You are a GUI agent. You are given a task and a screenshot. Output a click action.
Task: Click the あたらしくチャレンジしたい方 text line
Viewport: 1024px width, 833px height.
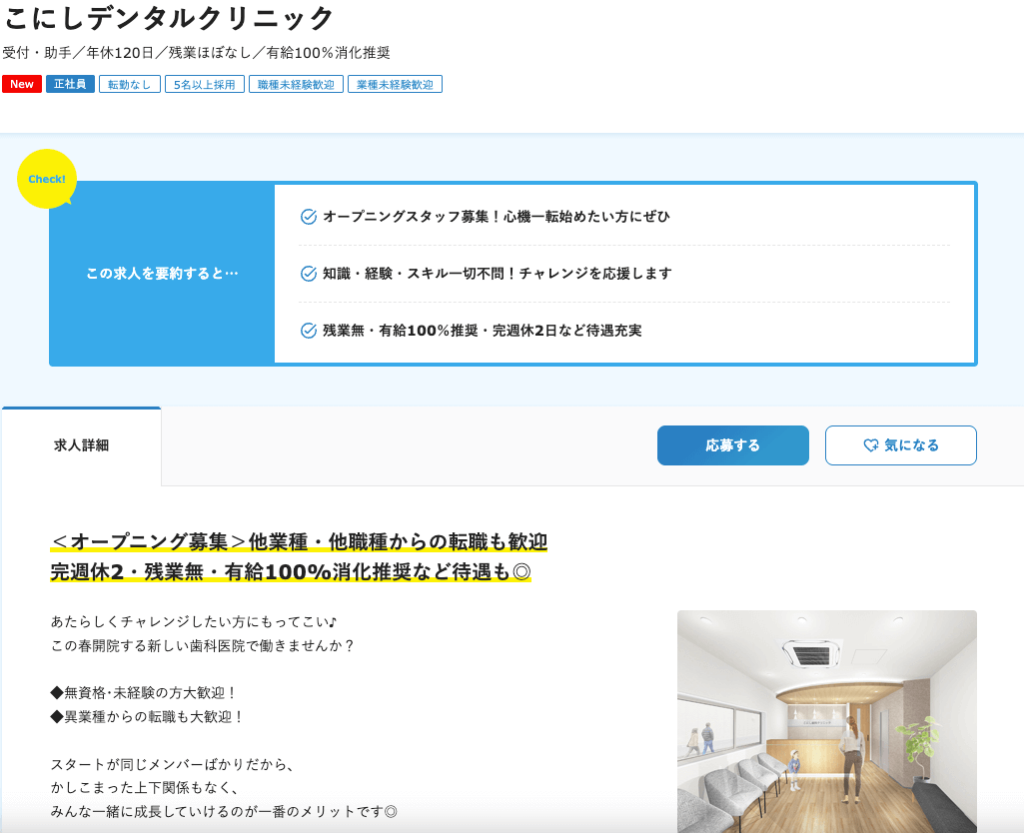(x=194, y=621)
